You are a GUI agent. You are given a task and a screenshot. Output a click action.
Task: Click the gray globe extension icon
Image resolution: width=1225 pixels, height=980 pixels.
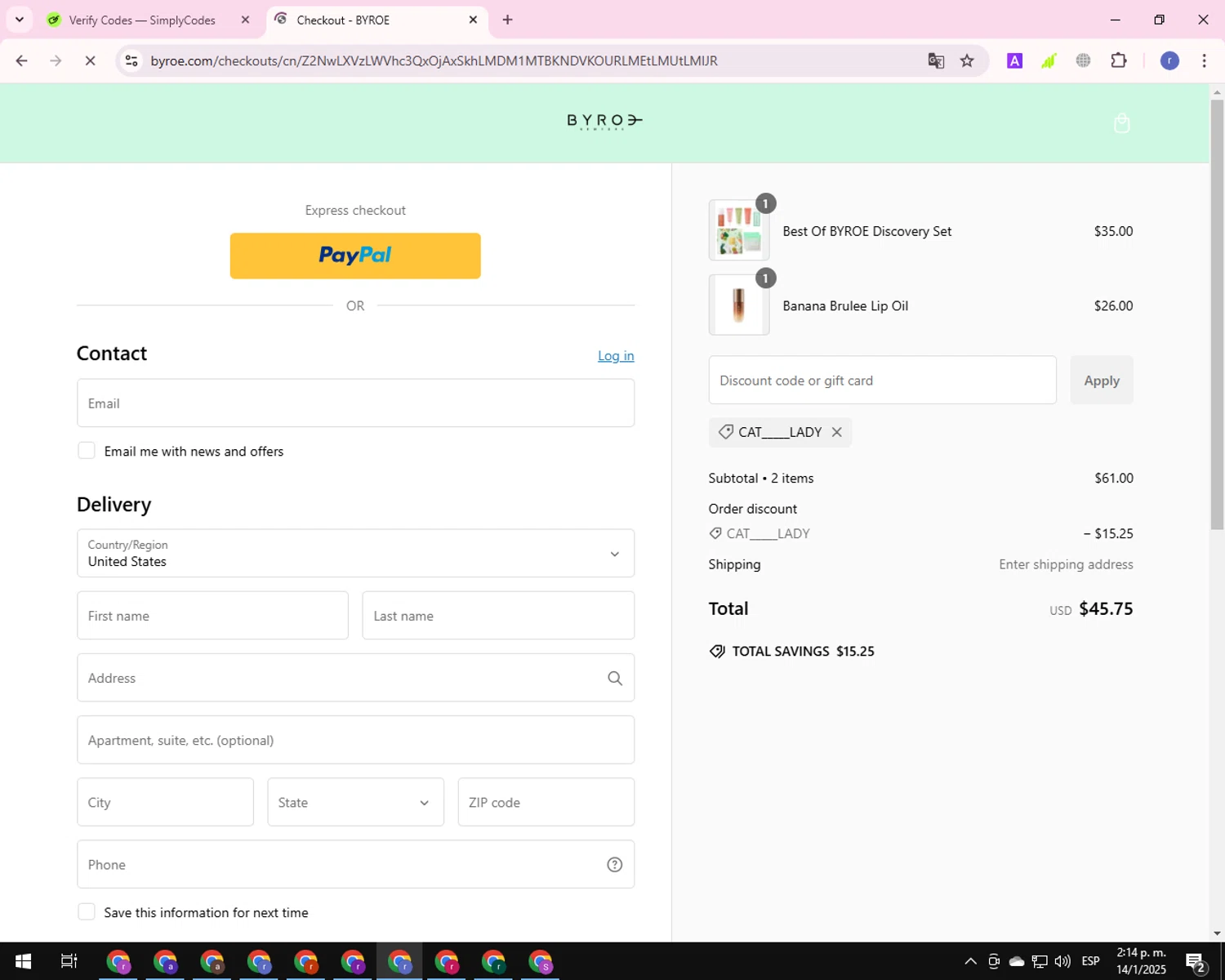pyautogui.click(x=1083, y=60)
